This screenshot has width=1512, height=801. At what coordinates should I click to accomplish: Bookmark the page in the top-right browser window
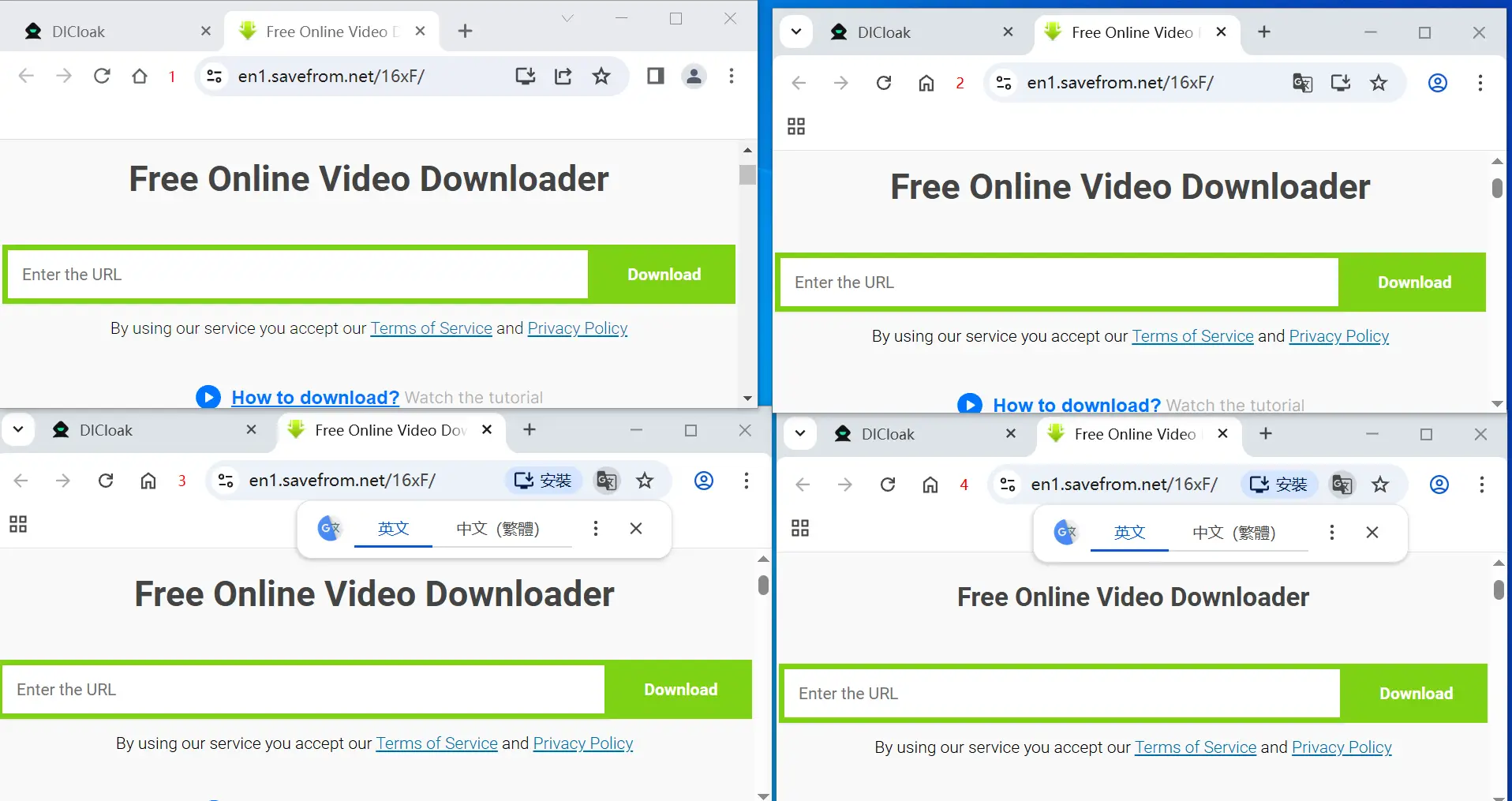point(1379,83)
